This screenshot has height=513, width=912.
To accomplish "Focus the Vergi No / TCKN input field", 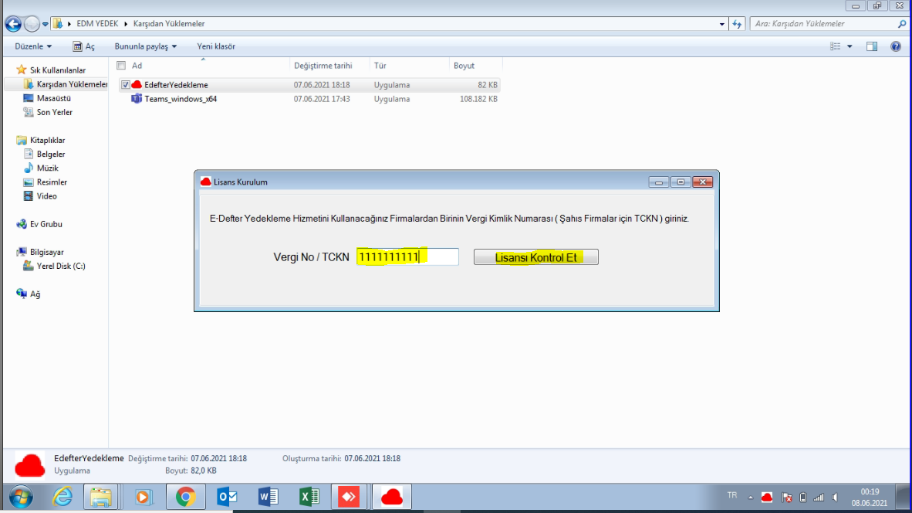I will pos(407,257).
